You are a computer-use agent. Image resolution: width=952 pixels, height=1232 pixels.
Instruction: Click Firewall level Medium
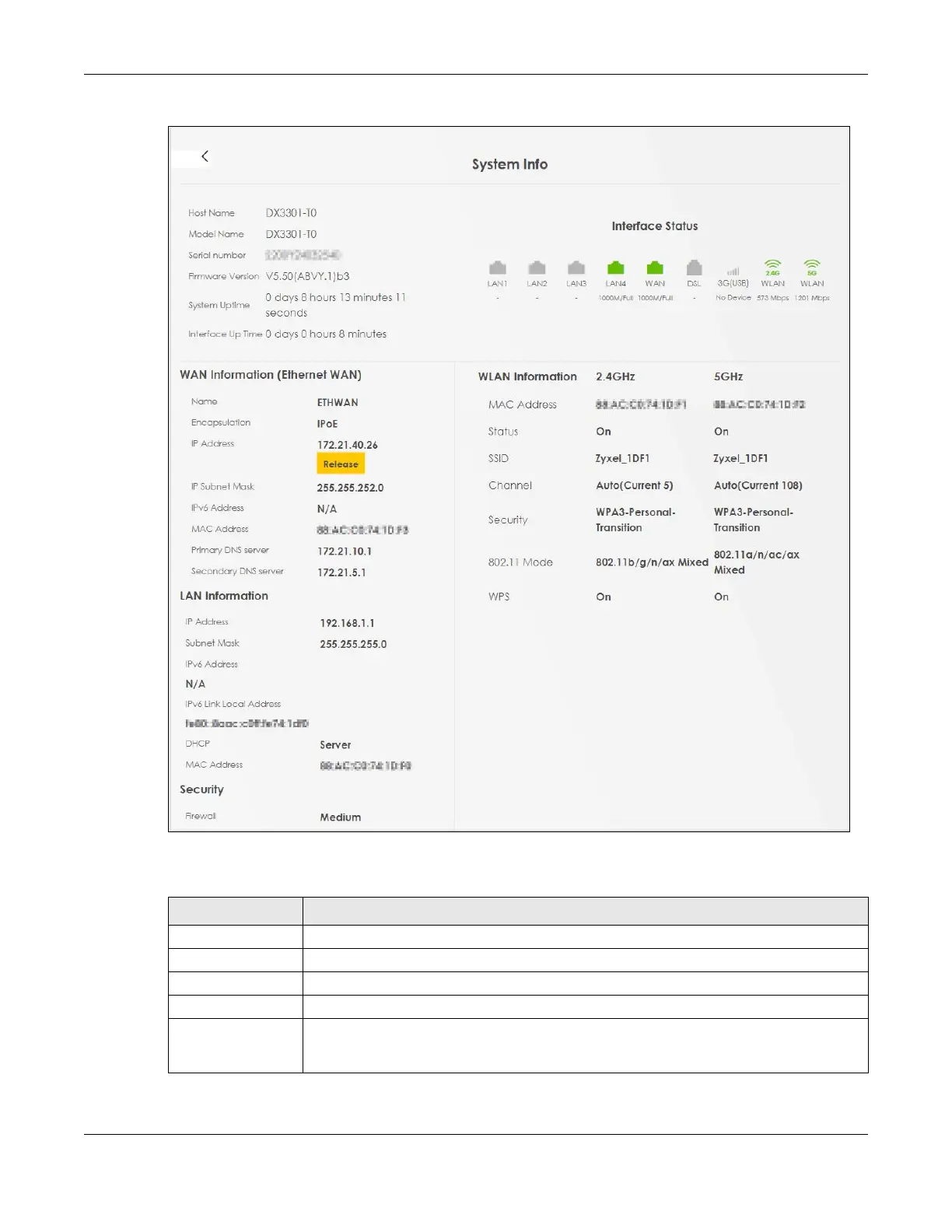pyautogui.click(x=341, y=817)
